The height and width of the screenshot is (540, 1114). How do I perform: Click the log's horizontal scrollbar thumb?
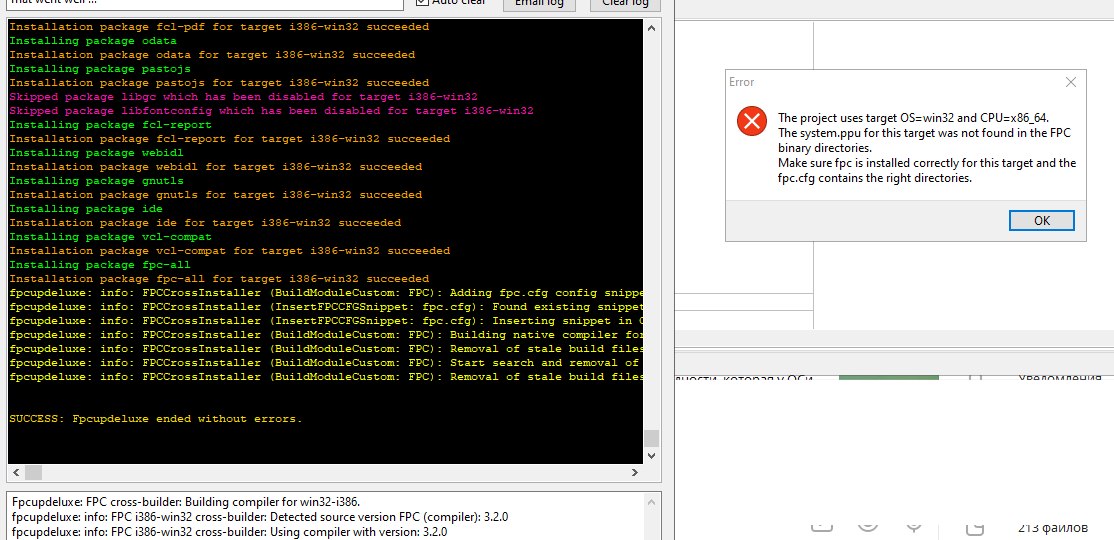pyautogui.click(x=33, y=472)
